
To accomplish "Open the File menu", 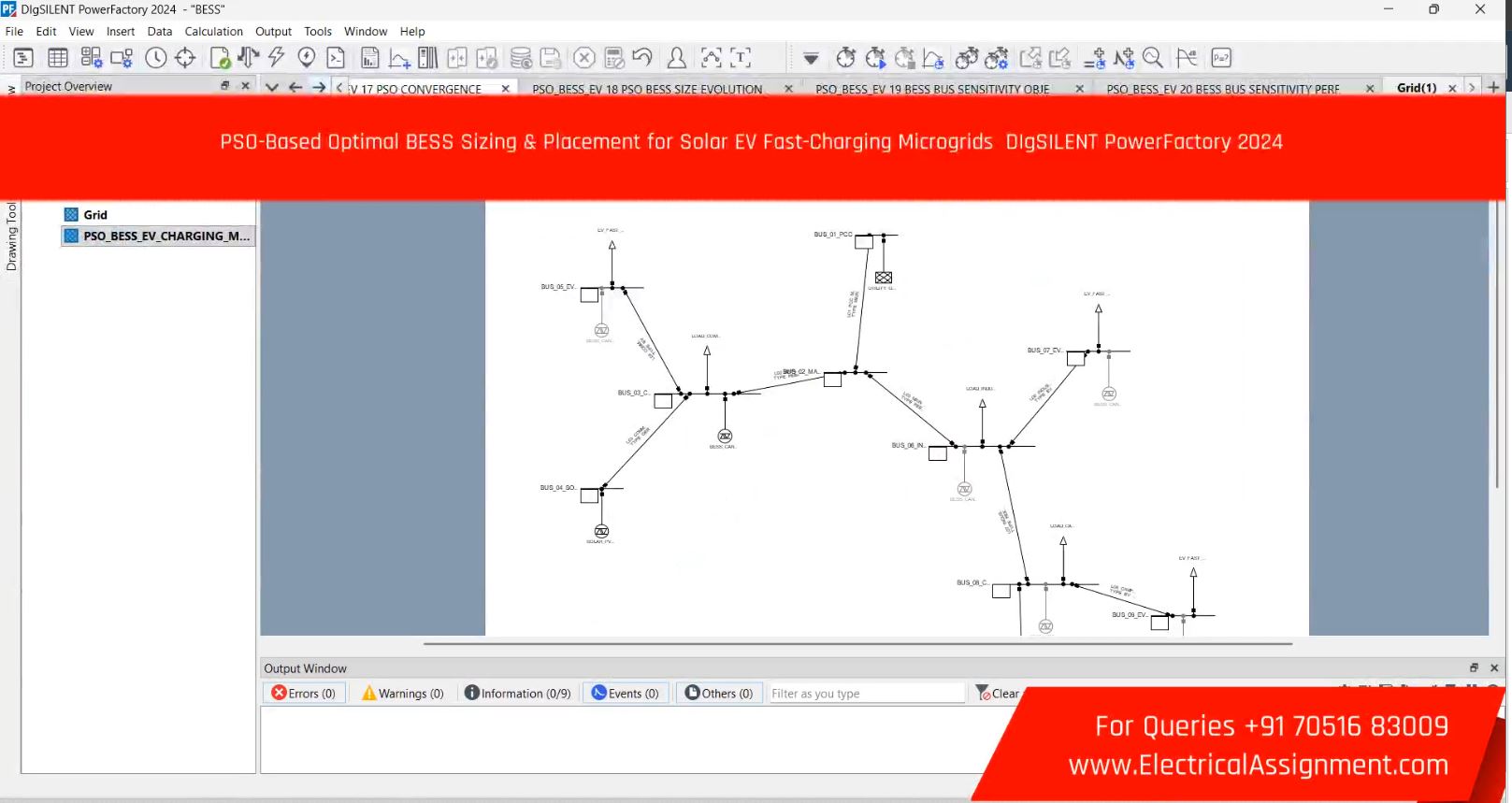I will click(x=15, y=31).
